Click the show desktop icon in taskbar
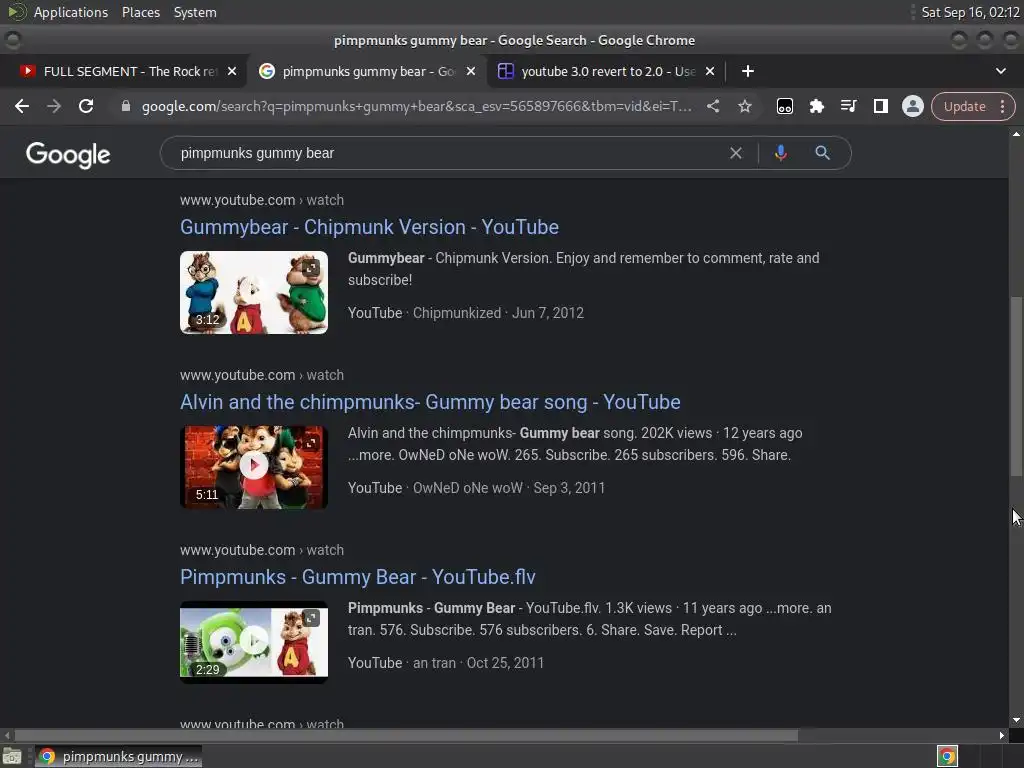Screen dimensions: 1024x768 click(x=12, y=757)
